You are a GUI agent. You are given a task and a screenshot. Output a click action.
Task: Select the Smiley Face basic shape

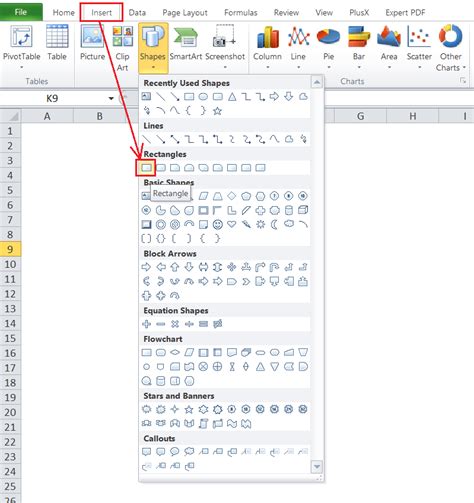218,224
